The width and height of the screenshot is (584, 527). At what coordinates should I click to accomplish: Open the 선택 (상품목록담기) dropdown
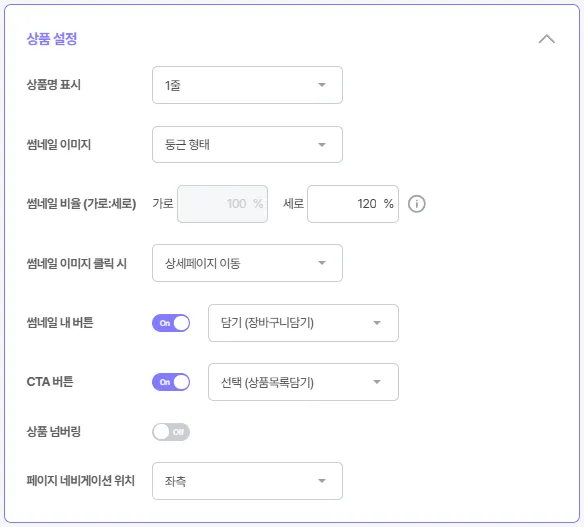tap(303, 382)
